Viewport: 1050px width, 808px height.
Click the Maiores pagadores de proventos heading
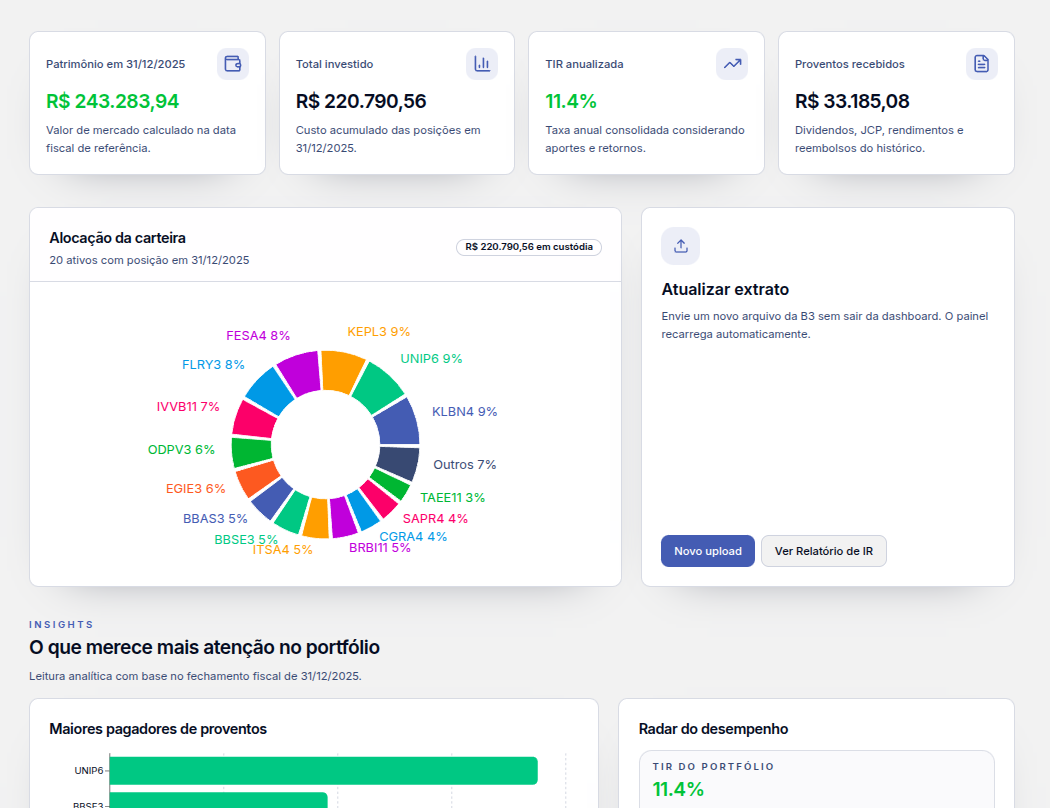pos(158,729)
